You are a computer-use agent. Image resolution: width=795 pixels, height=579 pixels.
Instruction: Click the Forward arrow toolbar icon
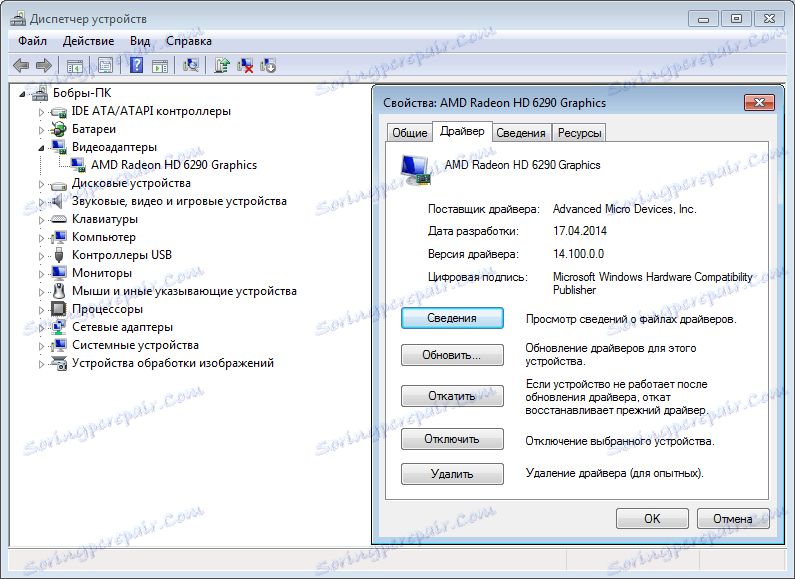(x=44, y=65)
